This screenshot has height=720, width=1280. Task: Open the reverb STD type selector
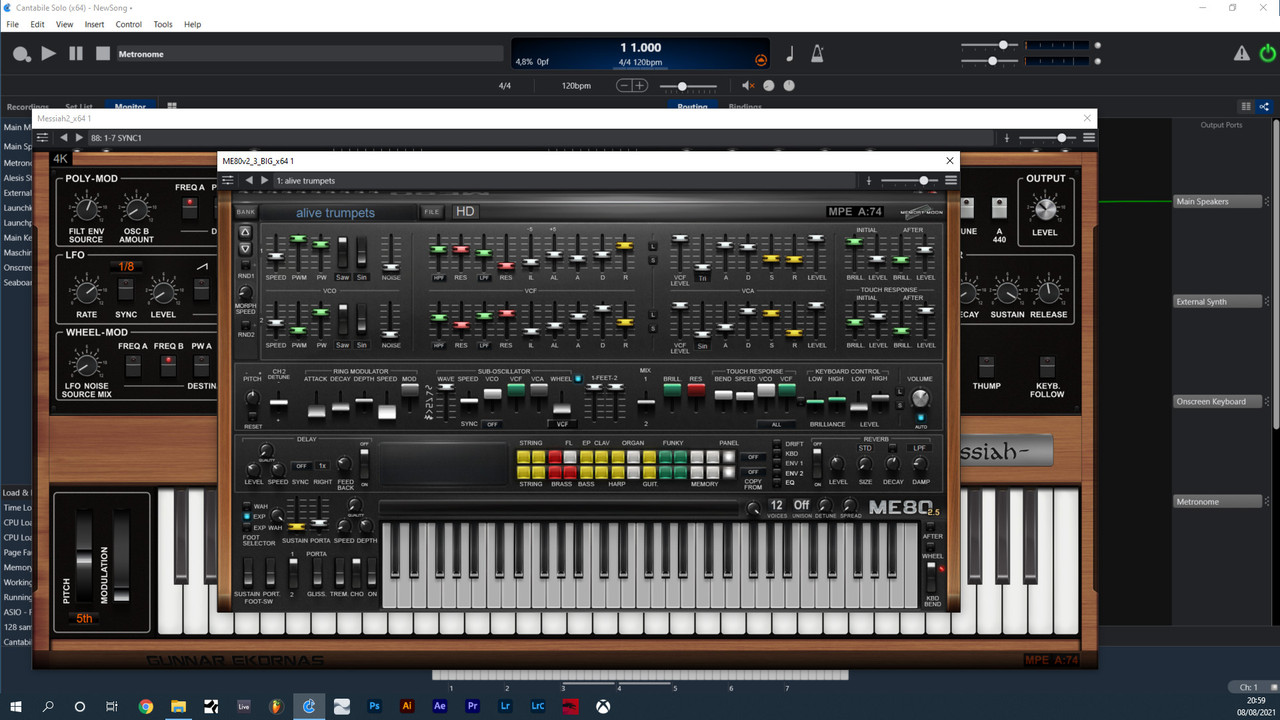coord(865,448)
